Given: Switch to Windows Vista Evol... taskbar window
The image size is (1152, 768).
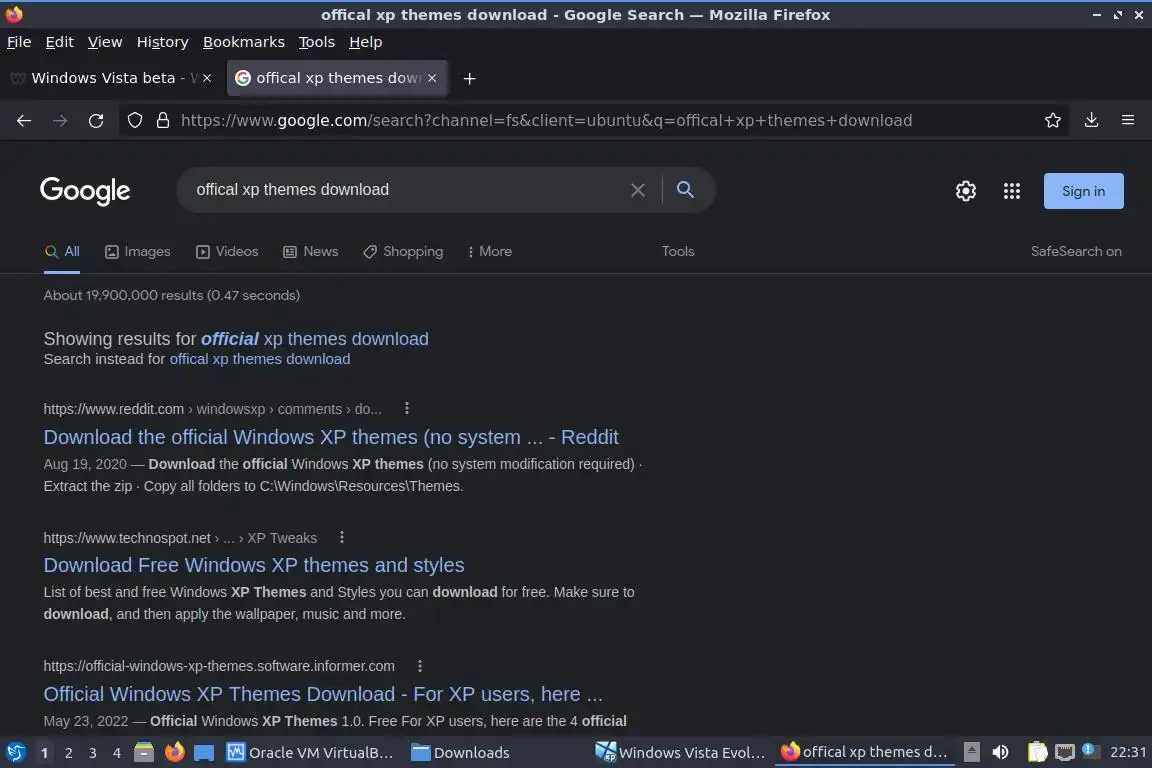Looking at the screenshot, I should click(x=680, y=753).
